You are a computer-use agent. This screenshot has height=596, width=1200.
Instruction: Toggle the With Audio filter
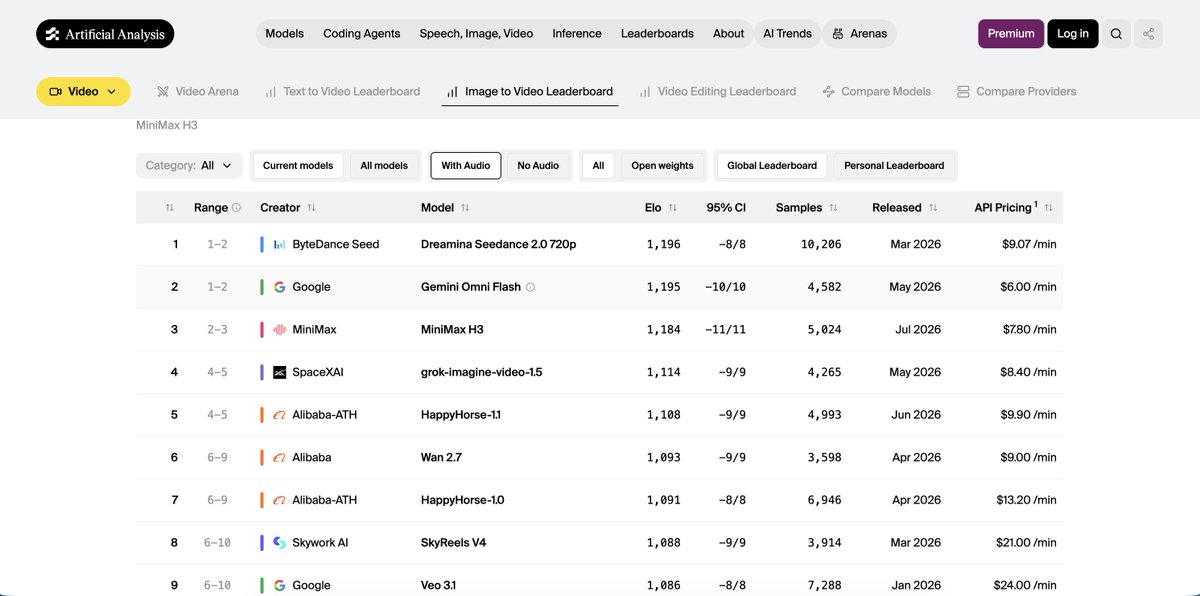(466, 166)
